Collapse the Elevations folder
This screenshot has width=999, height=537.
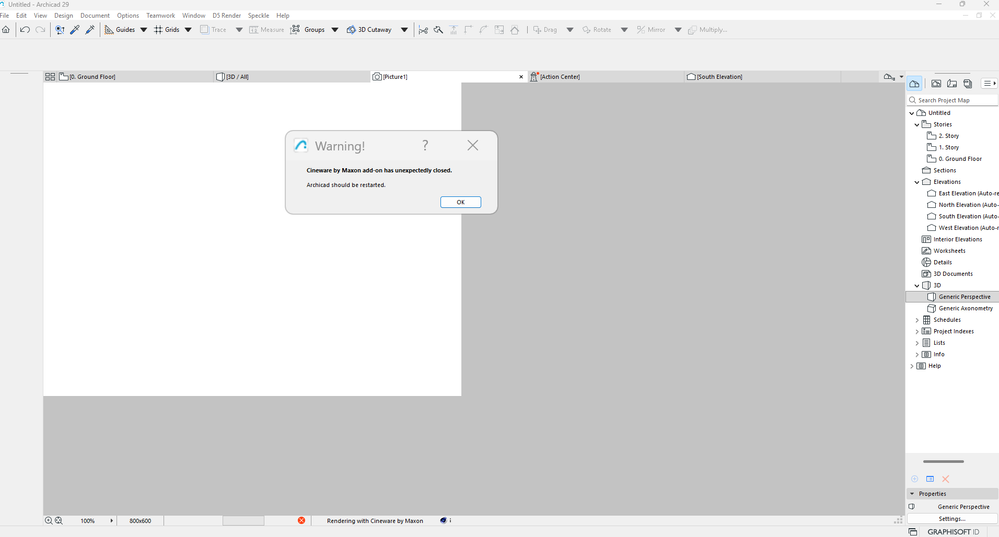[917, 182]
